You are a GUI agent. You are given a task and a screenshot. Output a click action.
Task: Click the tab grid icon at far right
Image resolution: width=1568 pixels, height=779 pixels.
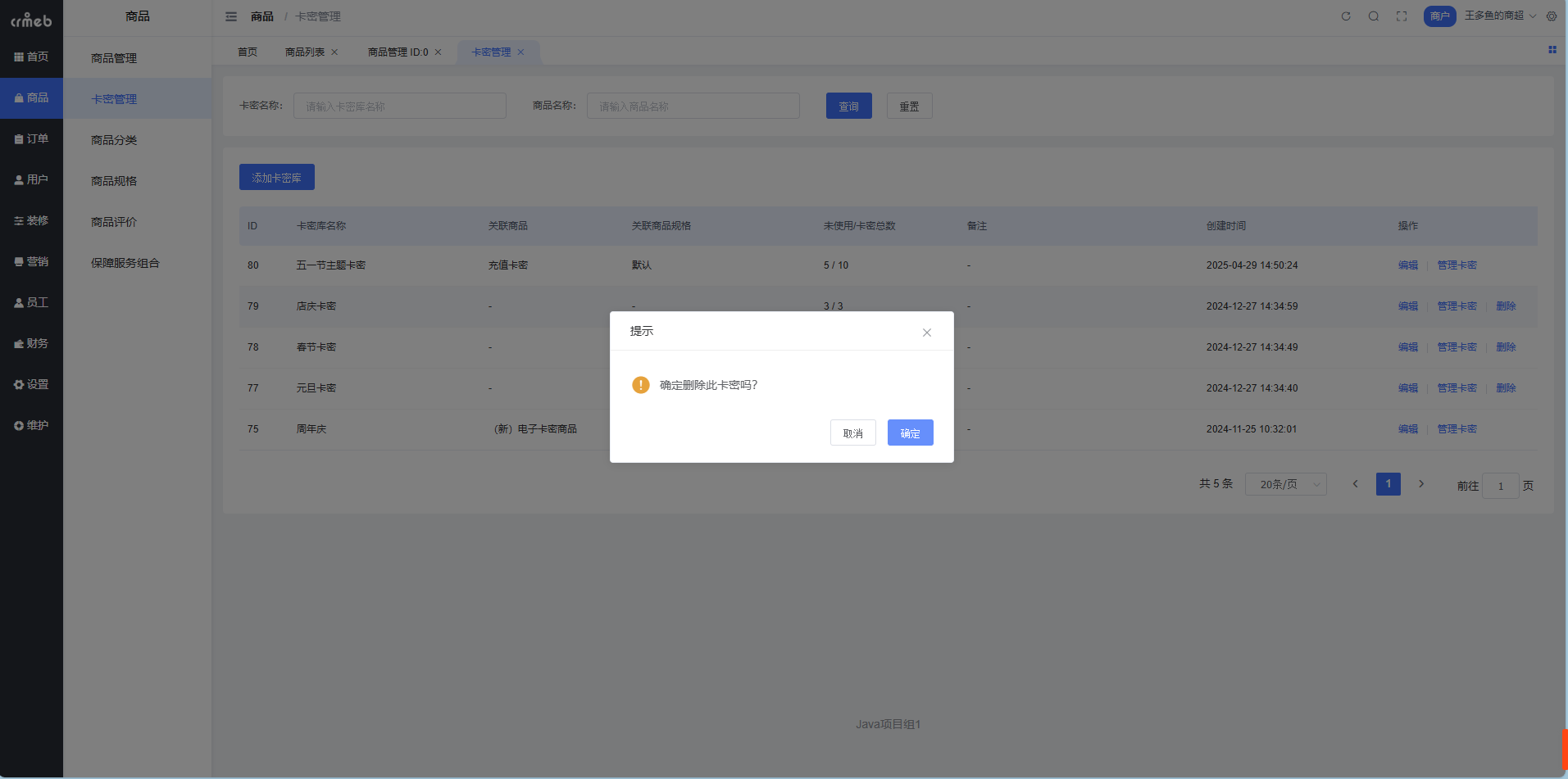pos(1552,50)
